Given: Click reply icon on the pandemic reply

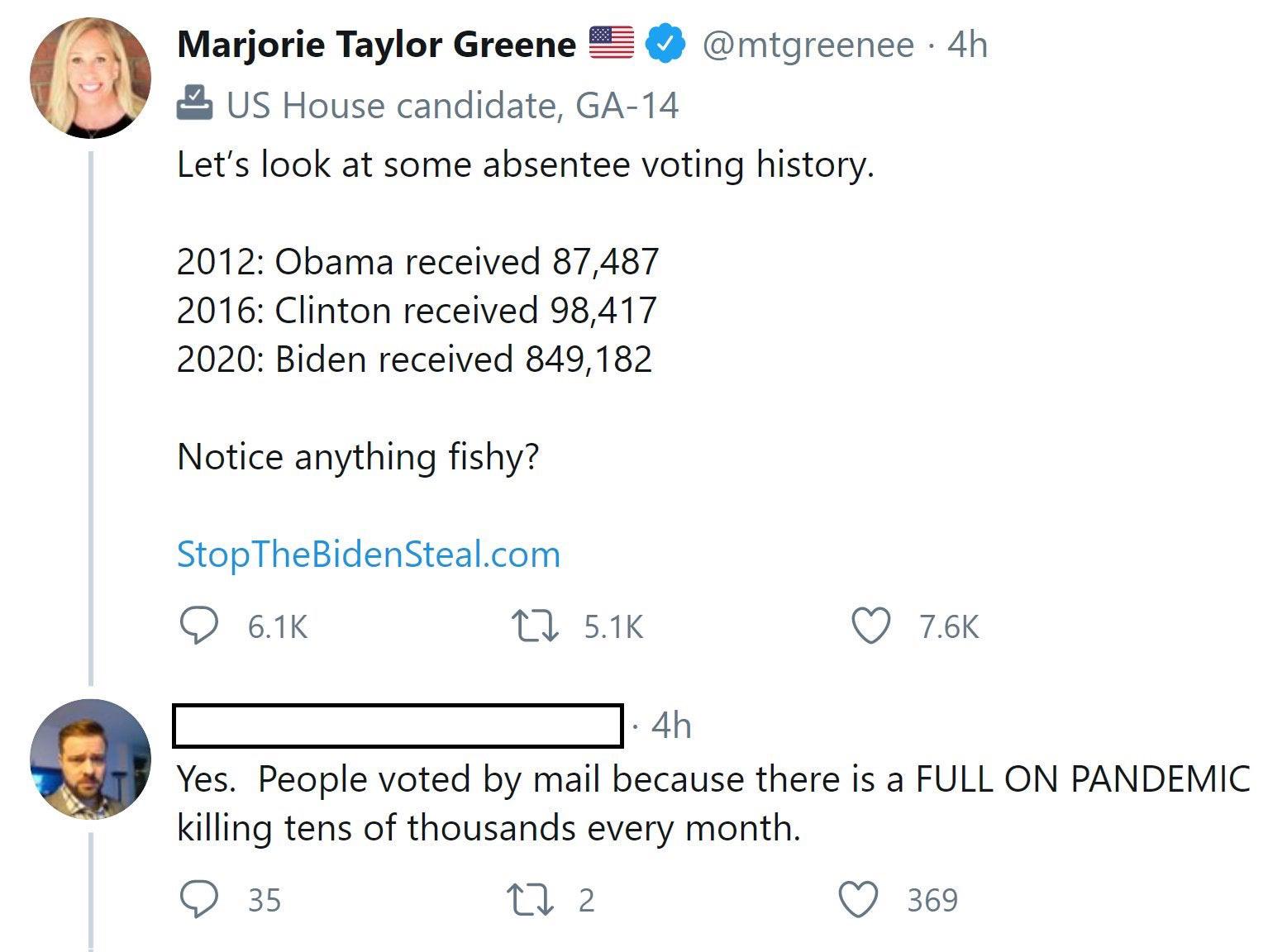Looking at the screenshot, I should point(199,900).
